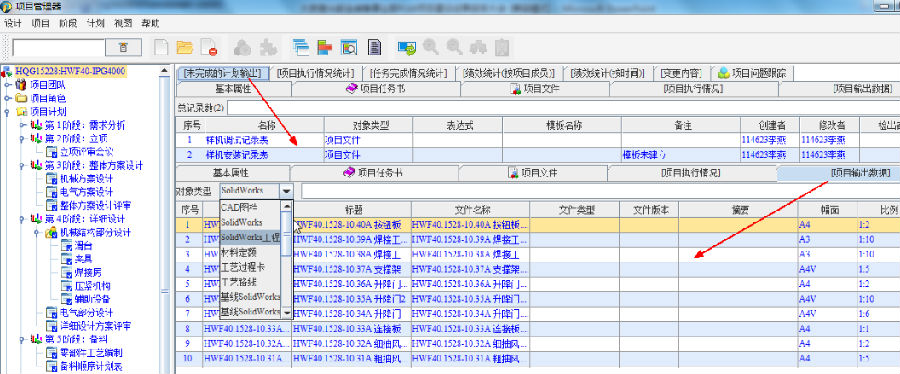Viewport: 900px width, 374px height.
Task: Open upper 项目任务书 tab
Action: click(376, 89)
